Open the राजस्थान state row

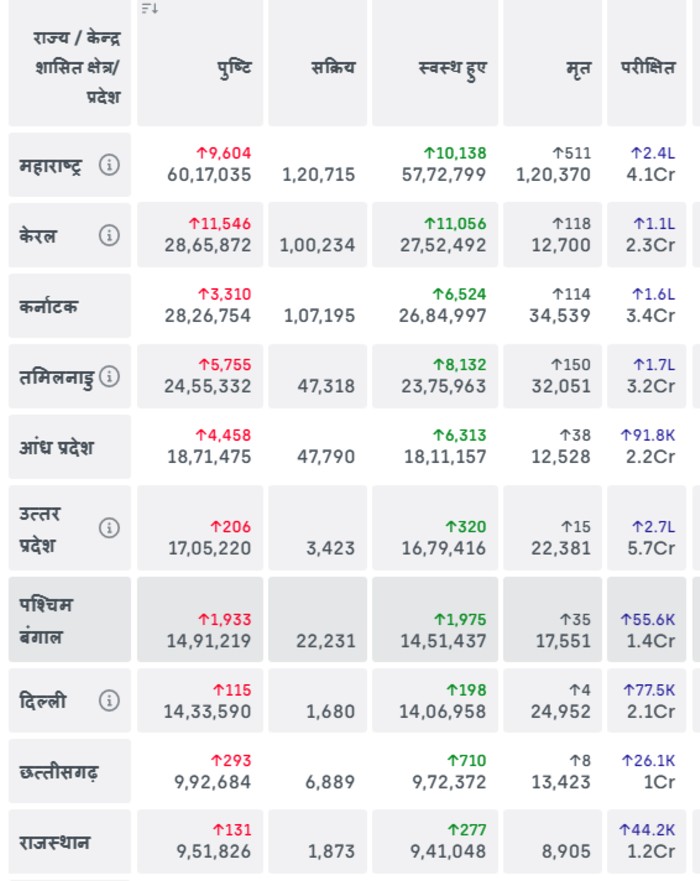click(55, 842)
